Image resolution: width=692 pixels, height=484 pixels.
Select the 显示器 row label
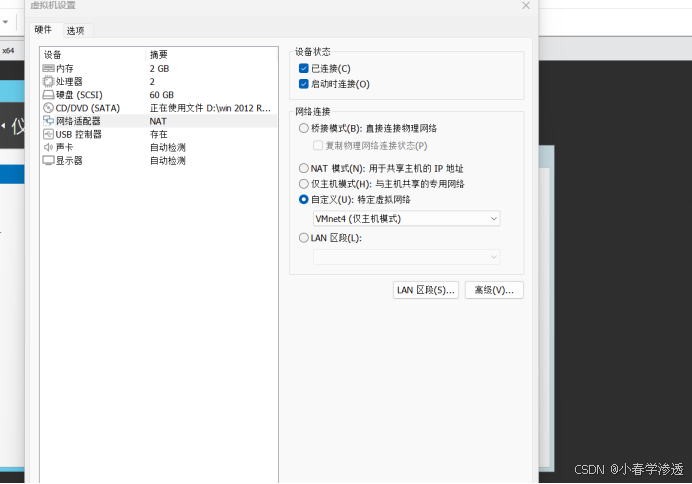click(x=69, y=161)
